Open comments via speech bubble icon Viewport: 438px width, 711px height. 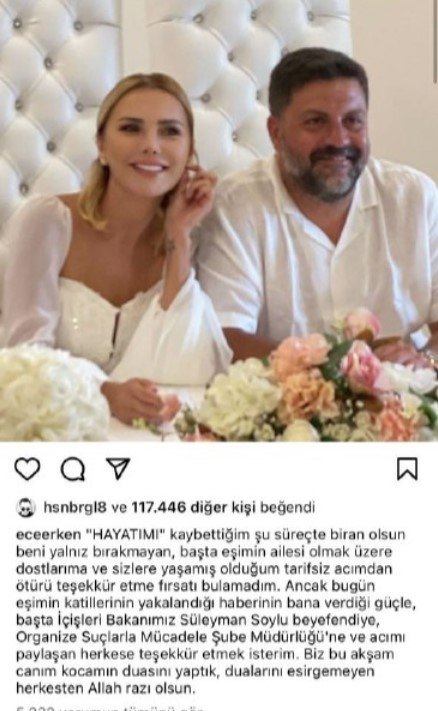pyautogui.click(x=73, y=468)
